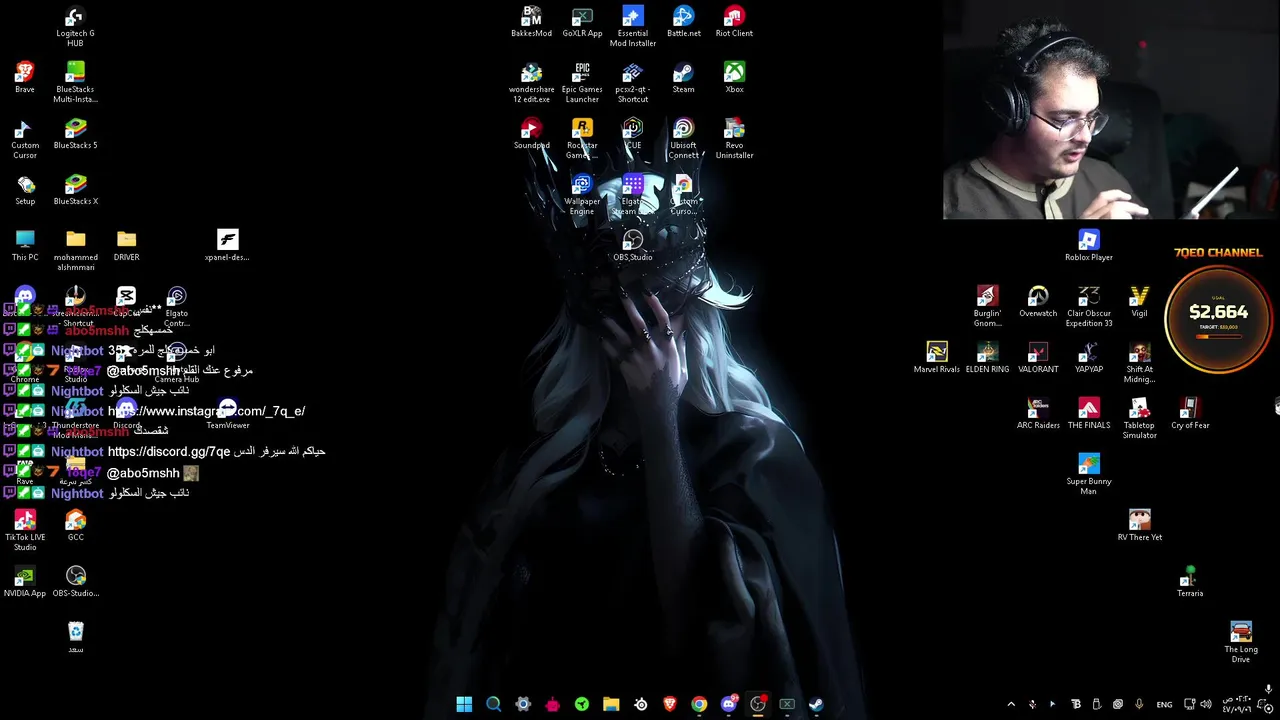Open Wallpaper Engine desktop shortcut
Screen dimensions: 1280x720
(x=582, y=195)
